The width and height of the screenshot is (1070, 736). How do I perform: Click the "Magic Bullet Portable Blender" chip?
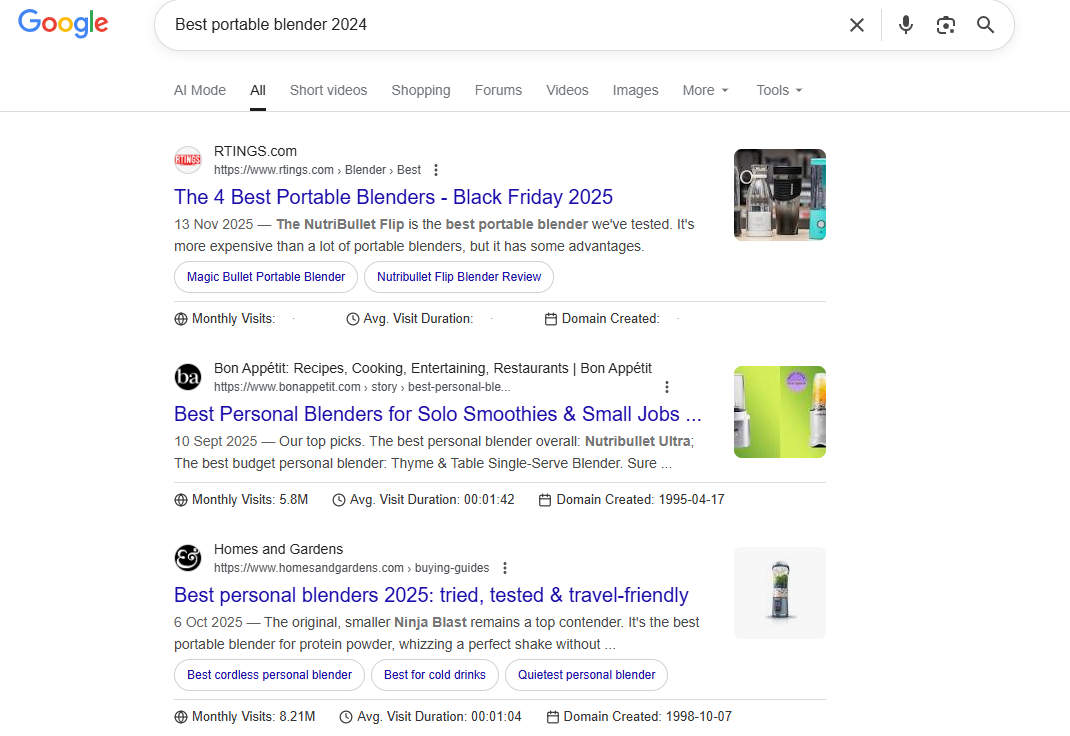[266, 277]
